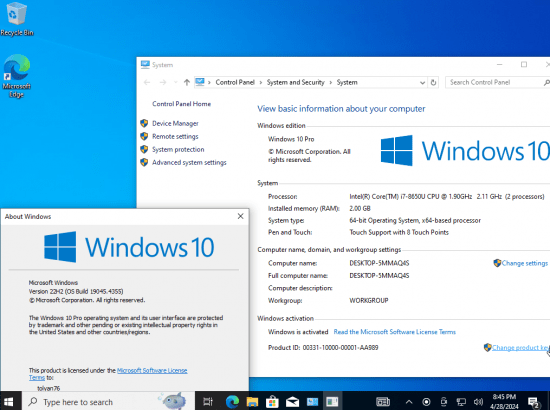This screenshot has height=410, width=550.
Task: Open Remote settings link
Action: [x=175, y=136]
